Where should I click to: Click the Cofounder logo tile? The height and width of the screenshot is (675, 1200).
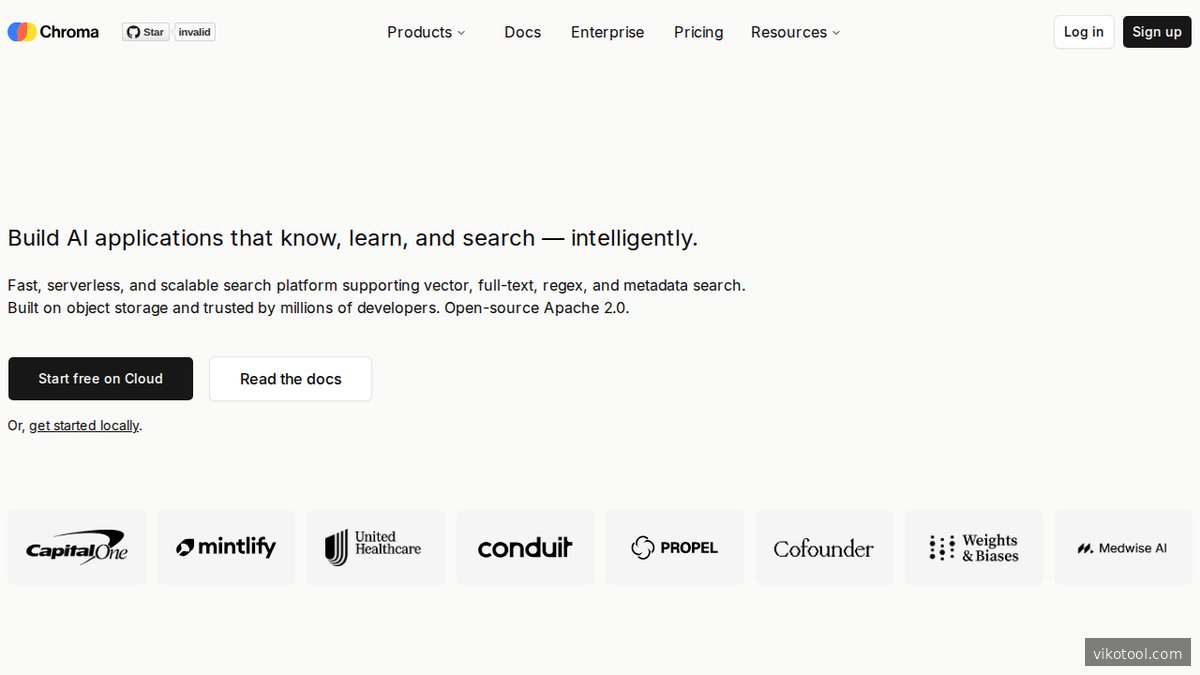click(824, 548)
